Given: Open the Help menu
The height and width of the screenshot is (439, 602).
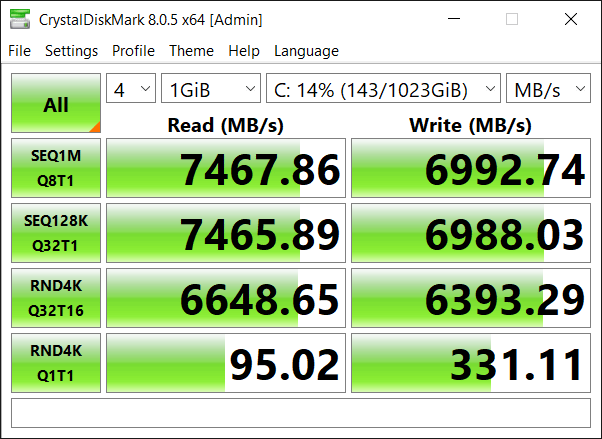Looking at the screenshot, I should [244, 51].
